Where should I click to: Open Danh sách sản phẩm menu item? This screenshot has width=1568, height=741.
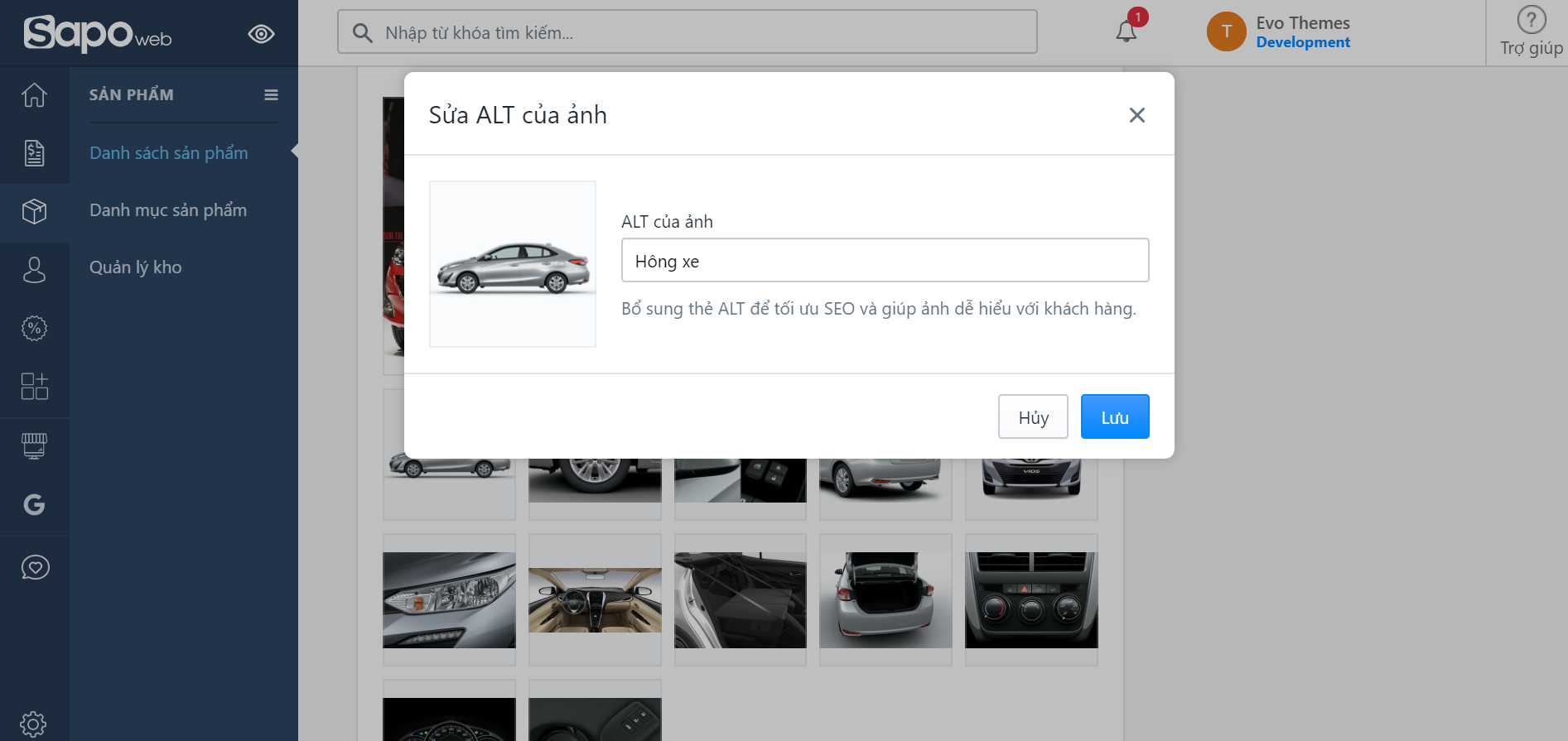[x=169, y=153]
